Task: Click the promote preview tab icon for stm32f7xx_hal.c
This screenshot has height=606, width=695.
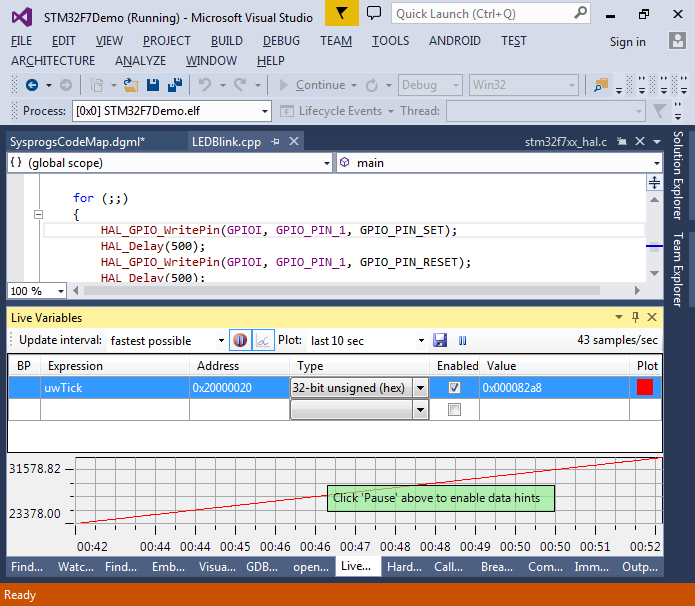Action: click(x=622, y=141)
